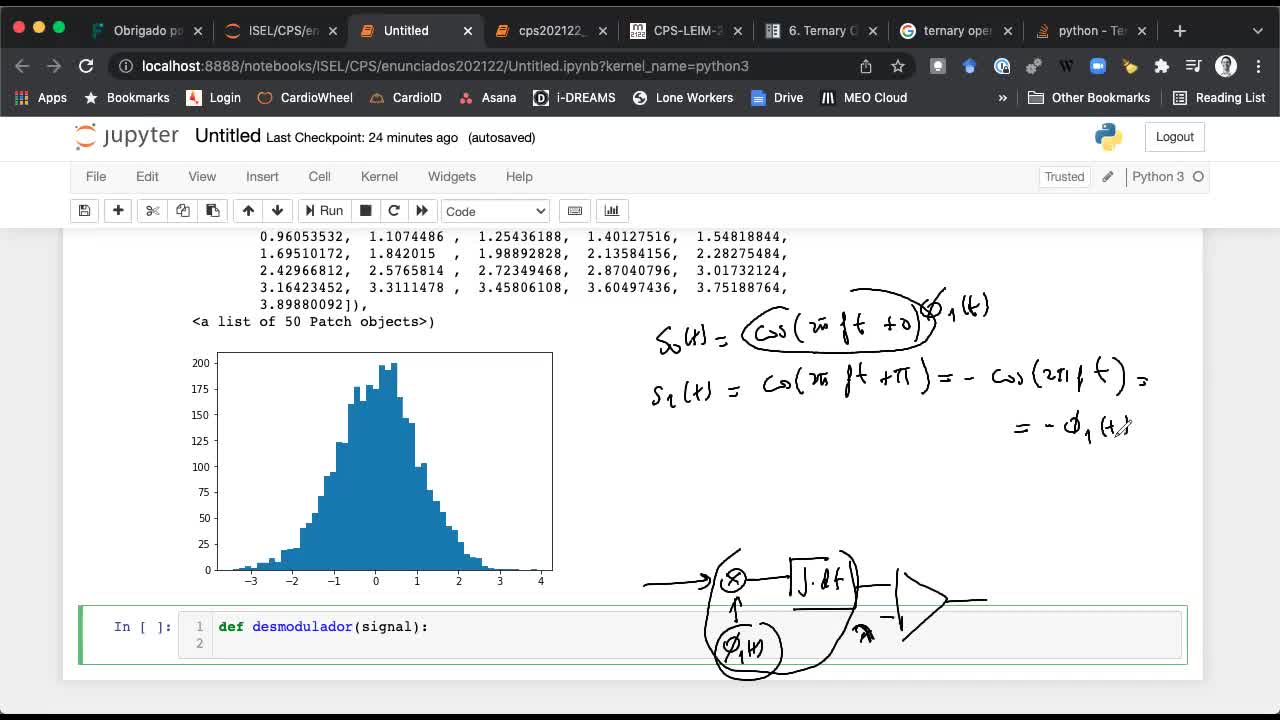This screenshot has height=720, width=1280.
Task: Cut selected cells with scissors icon
Action: (152, 211)
